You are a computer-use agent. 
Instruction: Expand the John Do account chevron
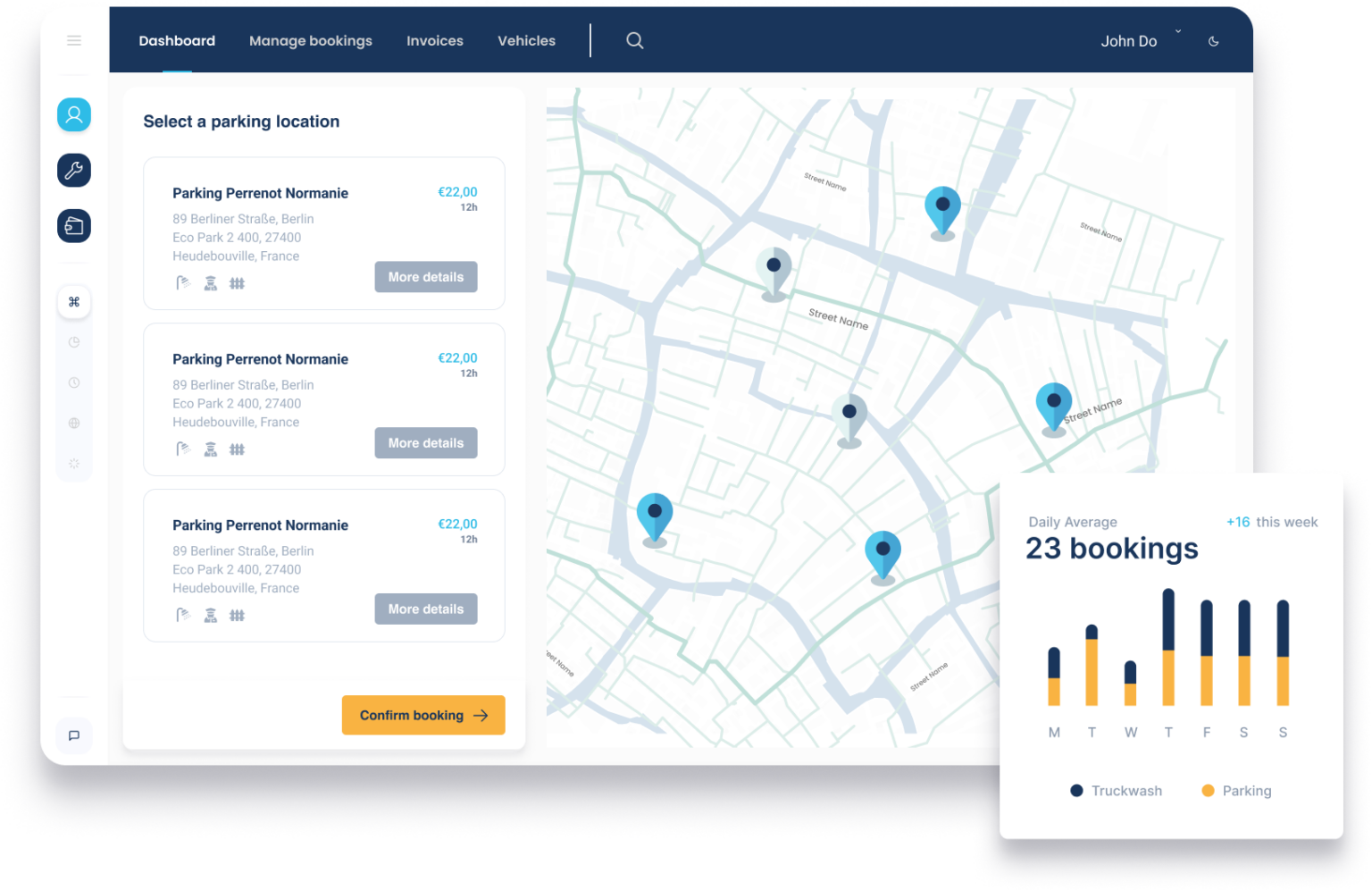click(x=1178, y=32)
